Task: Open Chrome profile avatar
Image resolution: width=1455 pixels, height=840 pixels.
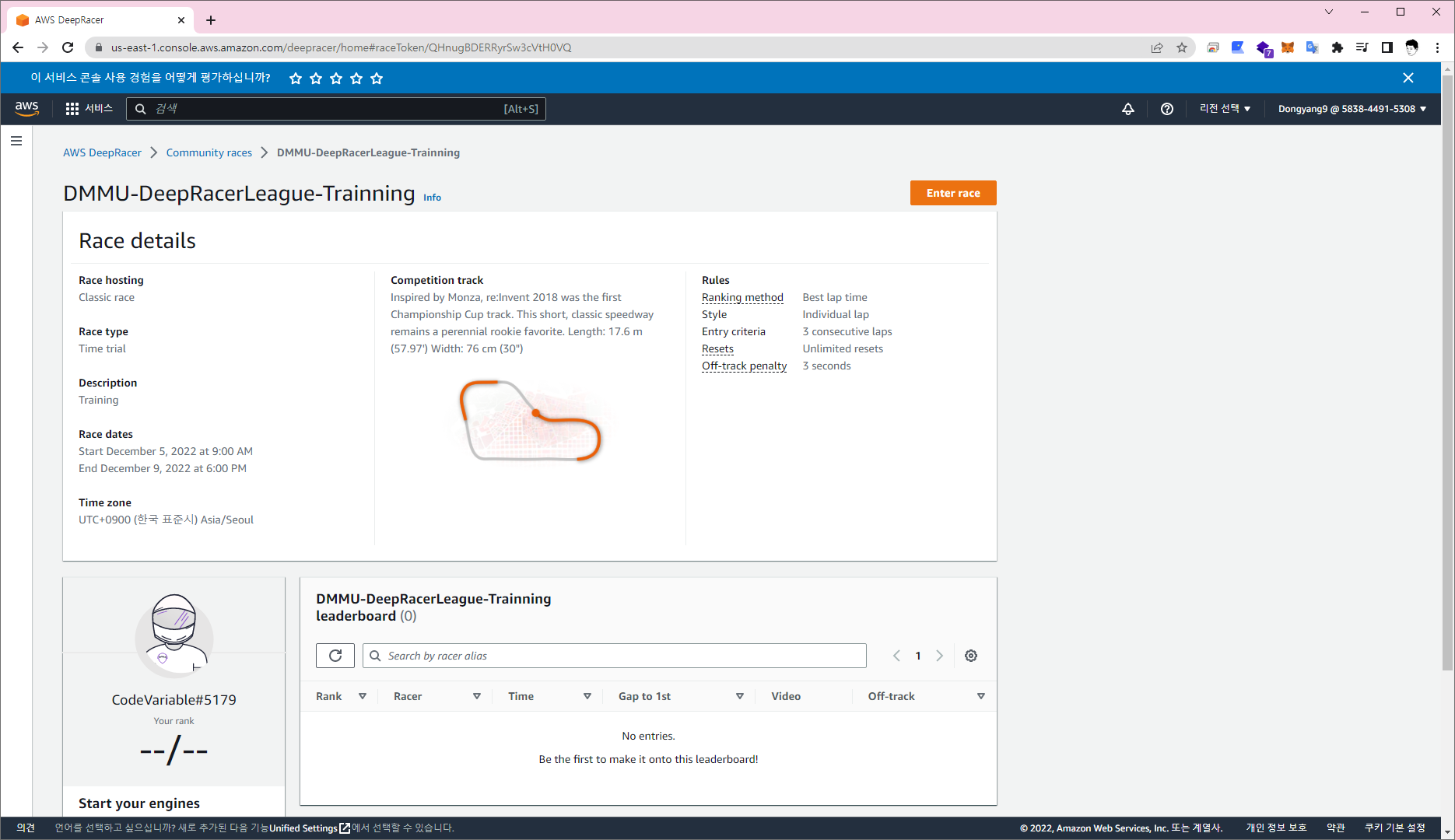Action: pos(1412,47)
